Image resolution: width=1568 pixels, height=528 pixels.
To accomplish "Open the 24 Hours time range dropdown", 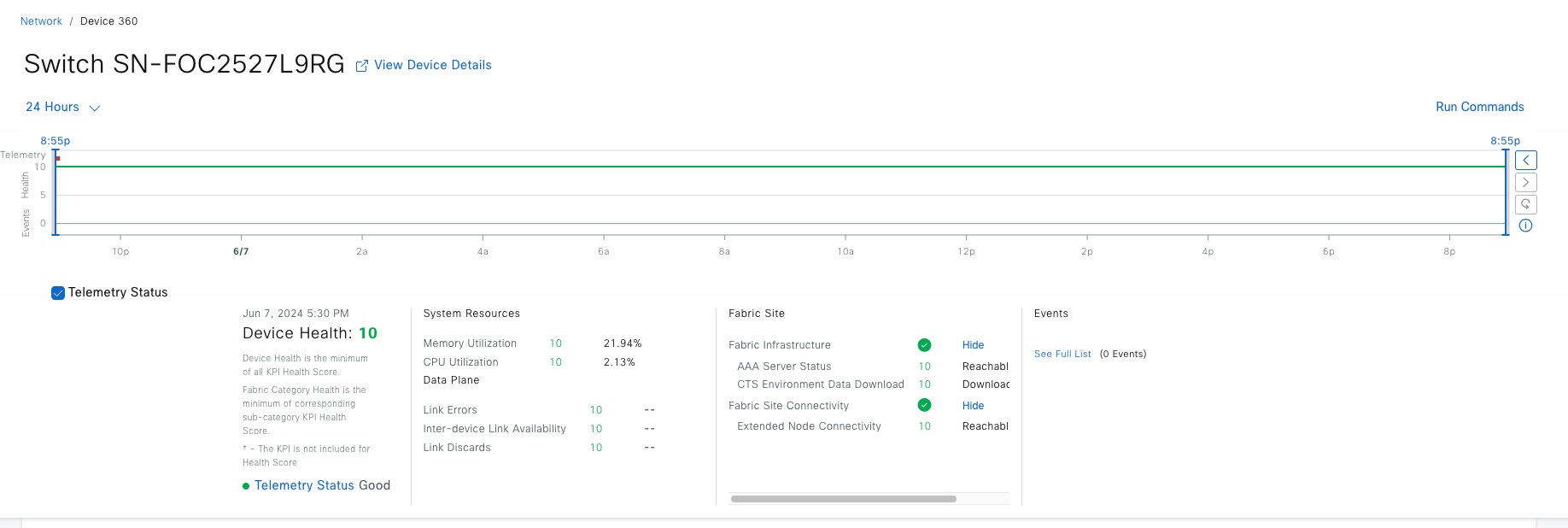I will coord(63,108).
